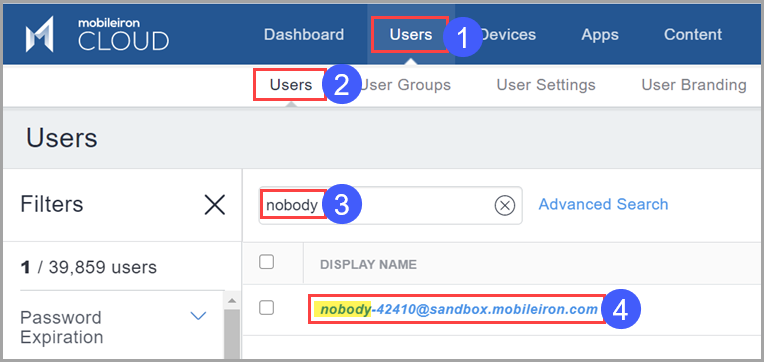Toggle the select-all checkbox in the table header

point(267,262)
